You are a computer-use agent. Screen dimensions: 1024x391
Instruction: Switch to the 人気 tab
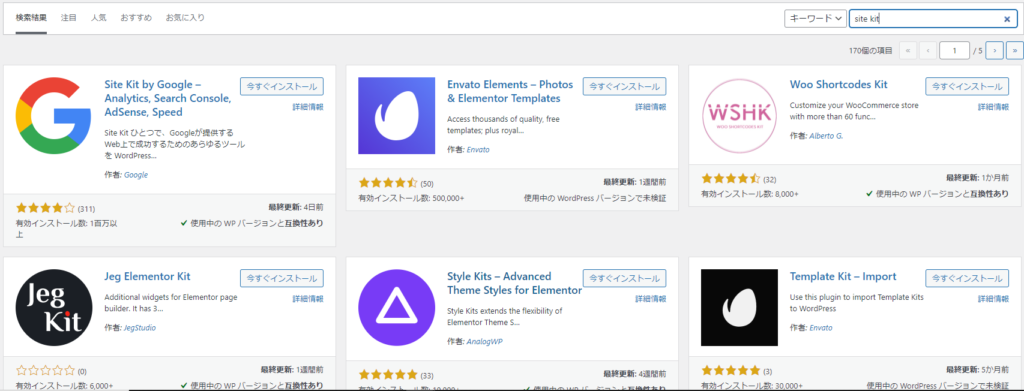[x=99, y=18]
